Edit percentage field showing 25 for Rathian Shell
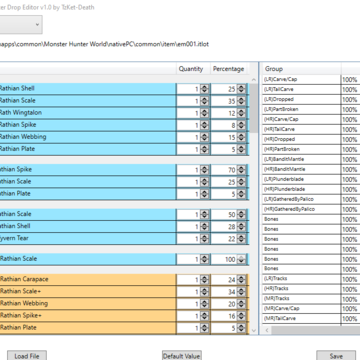Screen dimensions: 360x360 (224, 89)
